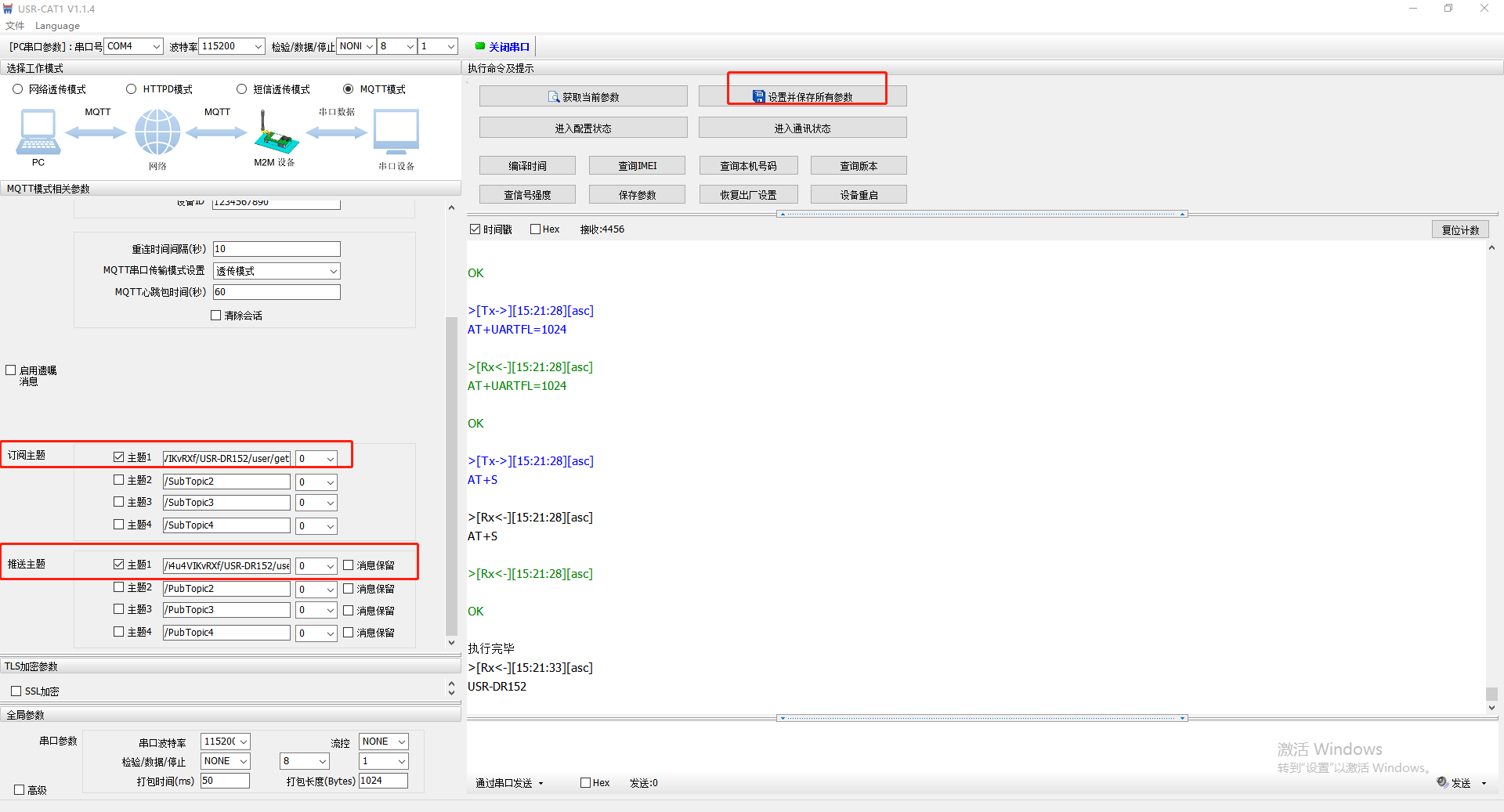The height and width of the screenshot is (812, 1504).
Task: Click the magnifier icon on 获取当前参数
Action: tap(554, 97)
